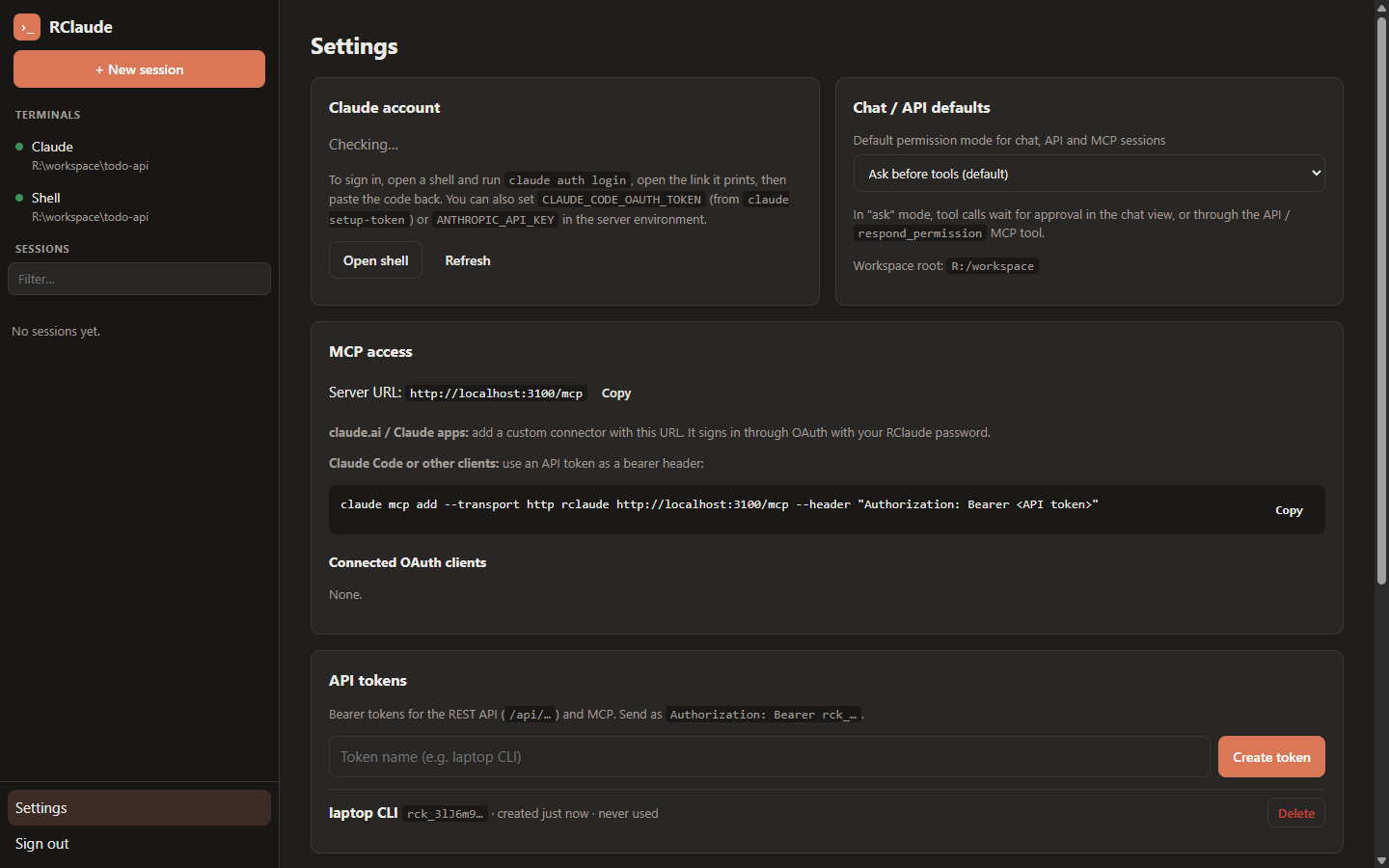
Task: Copy the claude mcp add command
Action: (1289, 510)
